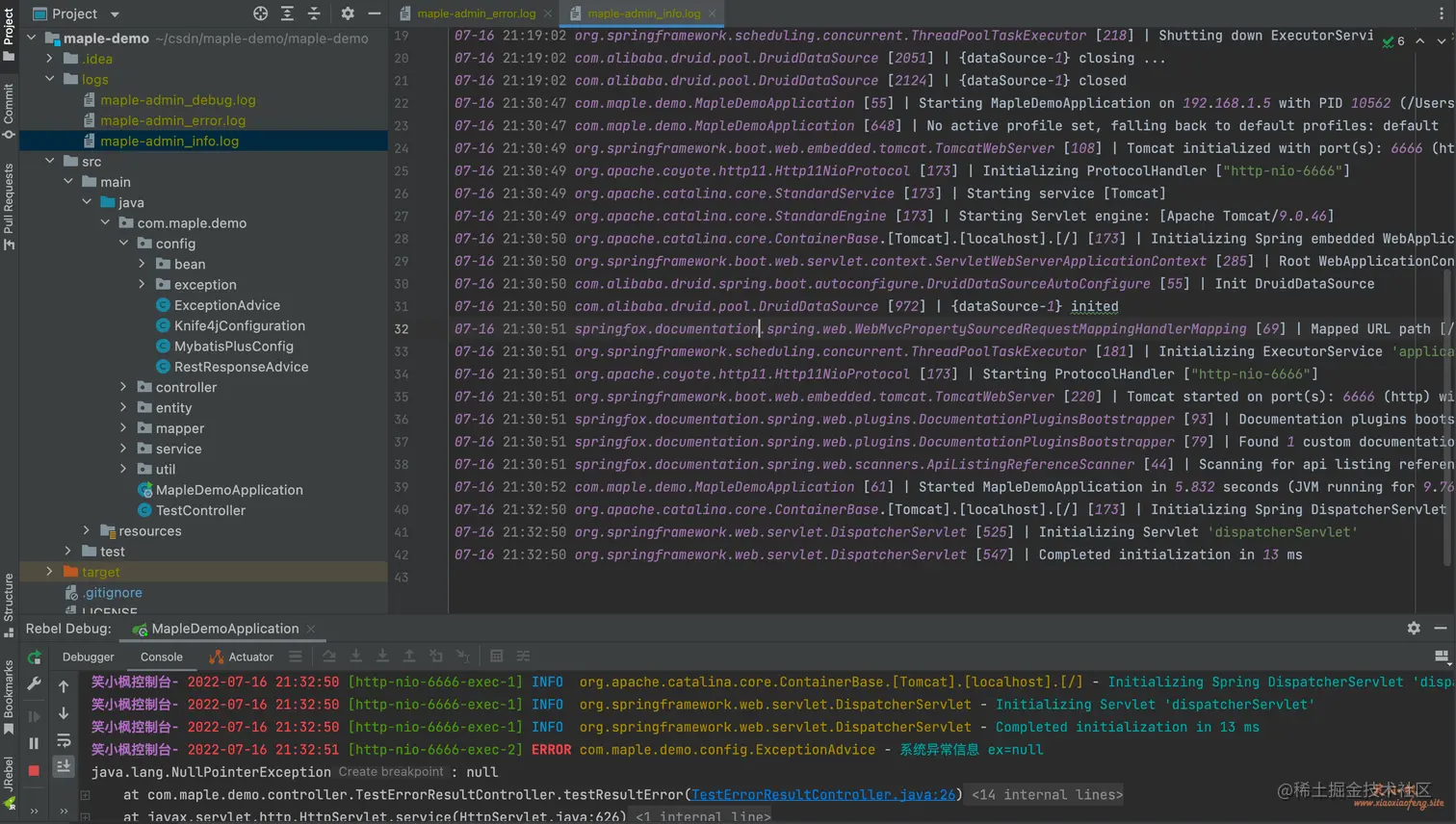1456x824 pixels.
Task: Click the threads list icon beside Actuator
Action: [296, 657]
